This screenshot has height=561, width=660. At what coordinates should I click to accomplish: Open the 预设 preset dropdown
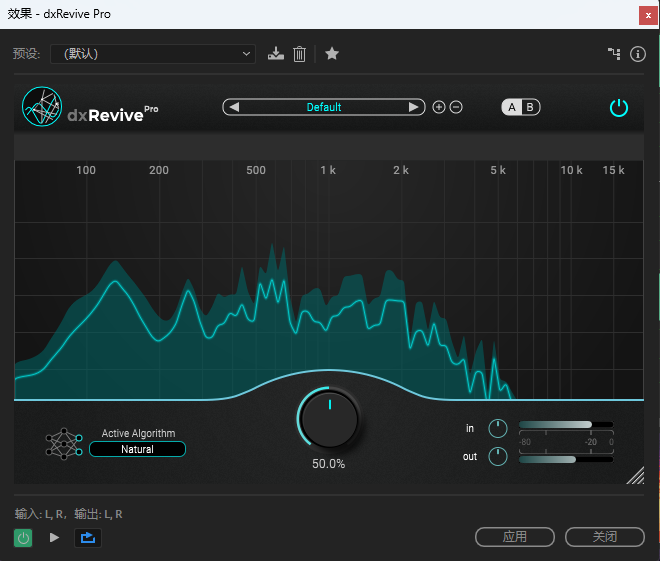(x=153, y=54)
